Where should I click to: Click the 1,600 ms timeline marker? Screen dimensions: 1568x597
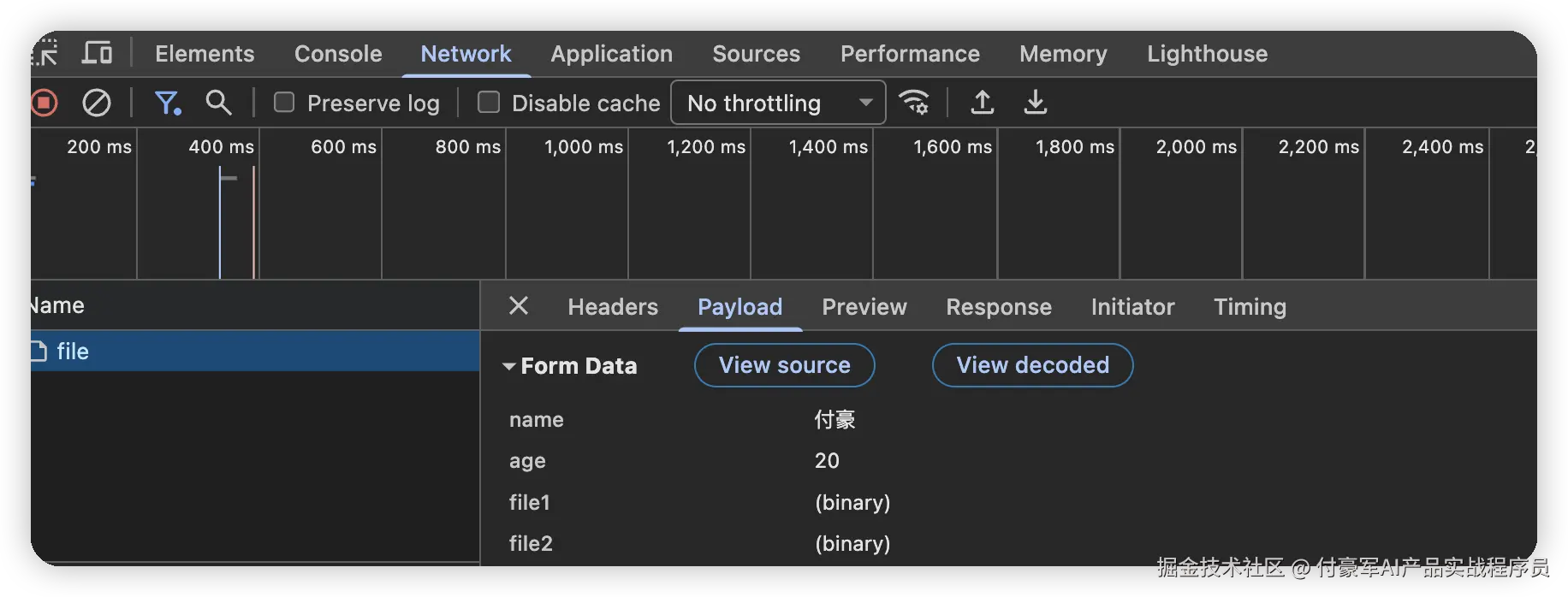pos(953,146)
